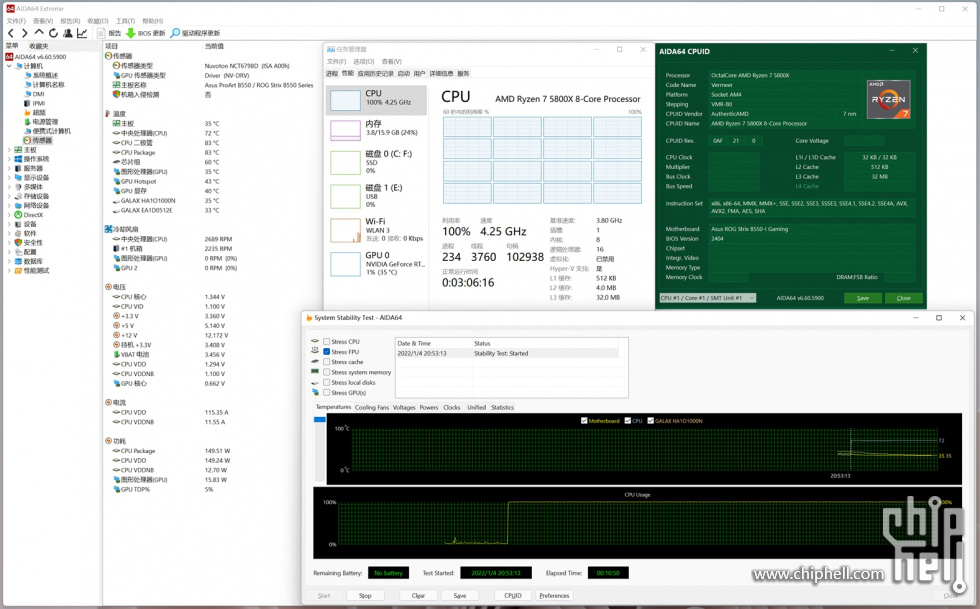Expand the 多媒体 tree node
This screenshot has height=609, width=980.
(x=9, y=187)
